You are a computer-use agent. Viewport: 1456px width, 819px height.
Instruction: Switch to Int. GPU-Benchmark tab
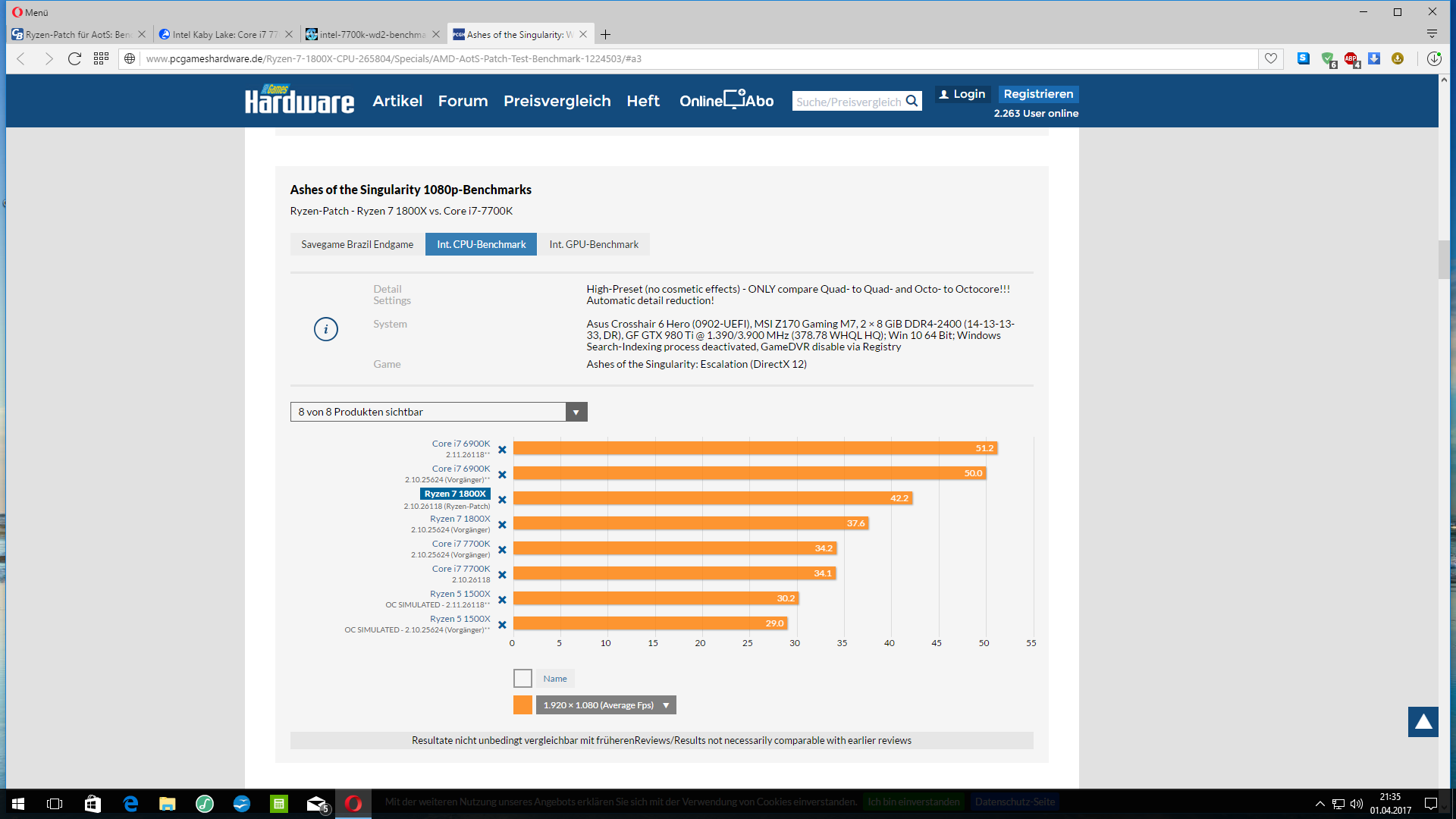point(594,244)
